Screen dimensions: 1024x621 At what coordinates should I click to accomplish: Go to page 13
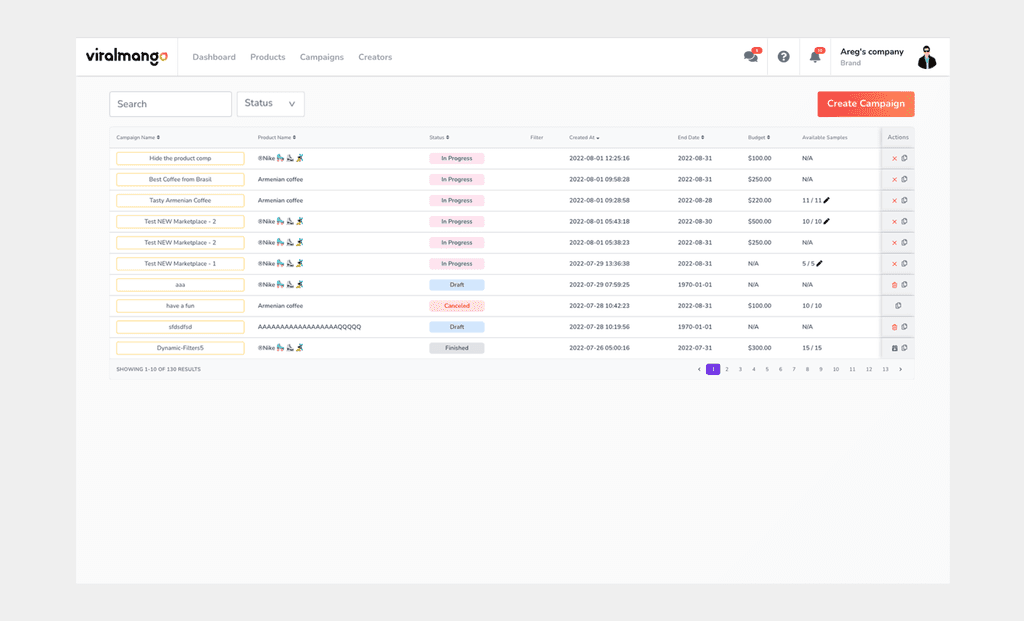[886, 370]
